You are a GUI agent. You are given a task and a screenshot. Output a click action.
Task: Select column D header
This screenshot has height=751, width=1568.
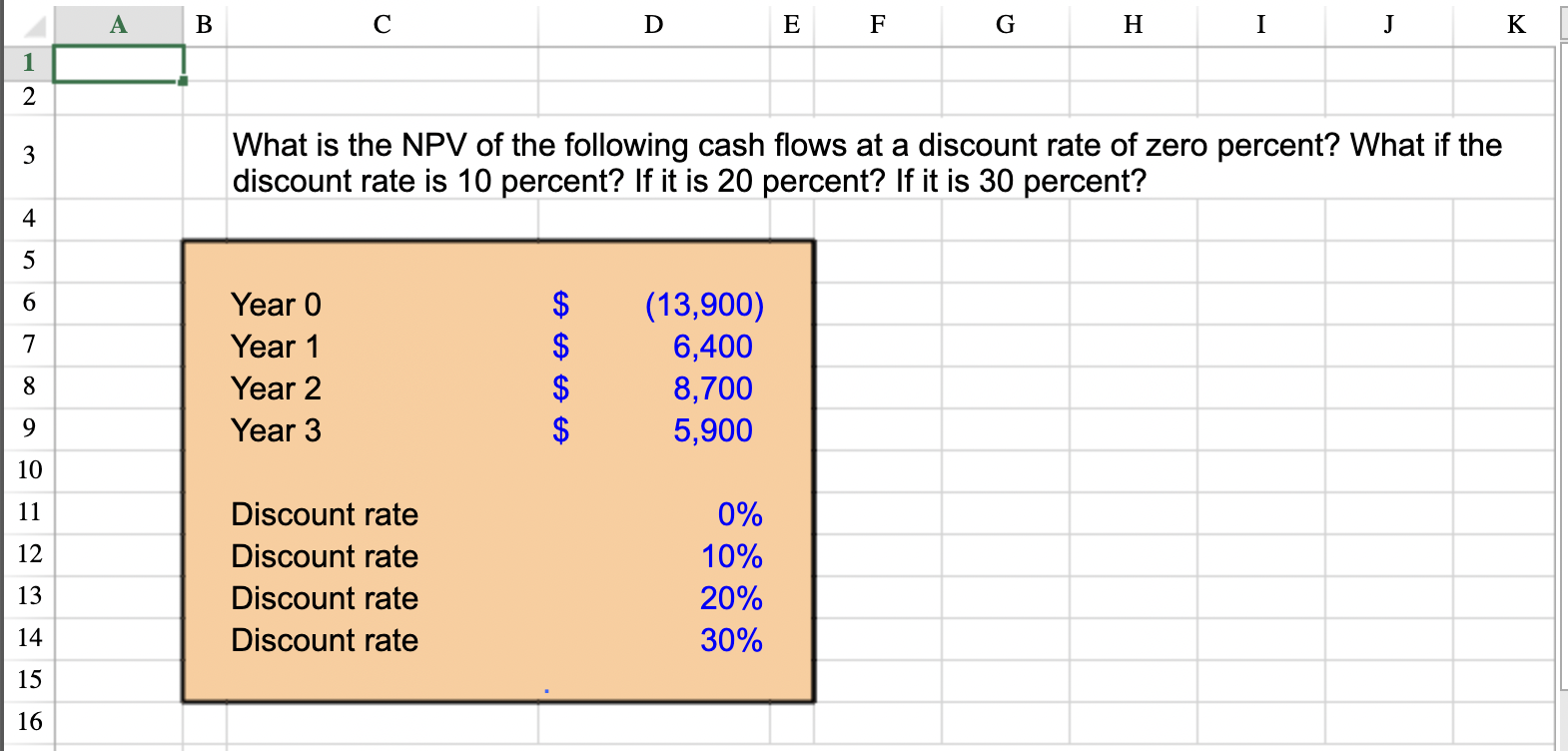point(652,25)
